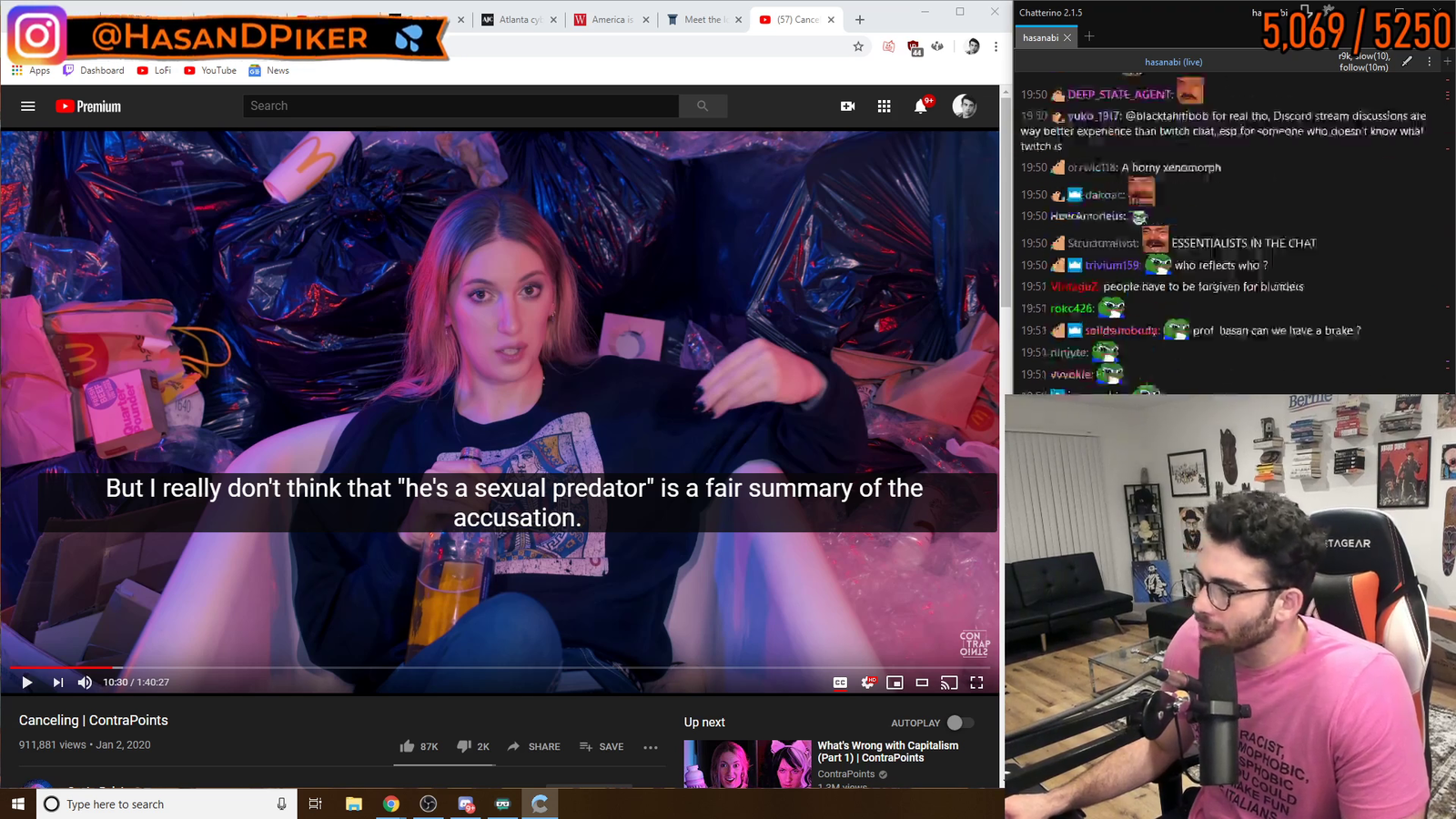Open the YouTube notifications bell
The width and height of the screenshot is (1456, 819).
pos(921,106)
